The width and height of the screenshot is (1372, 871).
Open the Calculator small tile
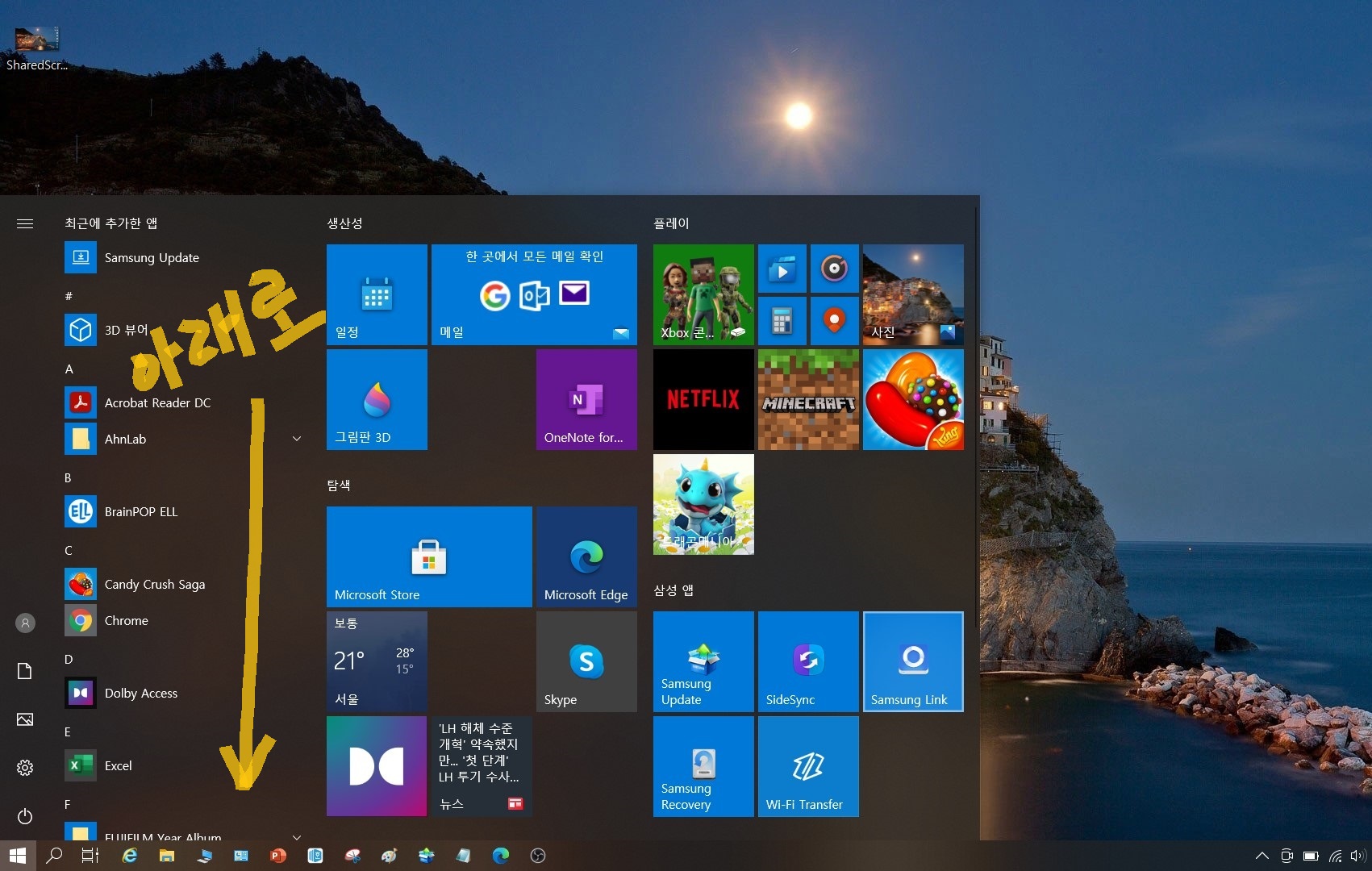pos(782,321)
